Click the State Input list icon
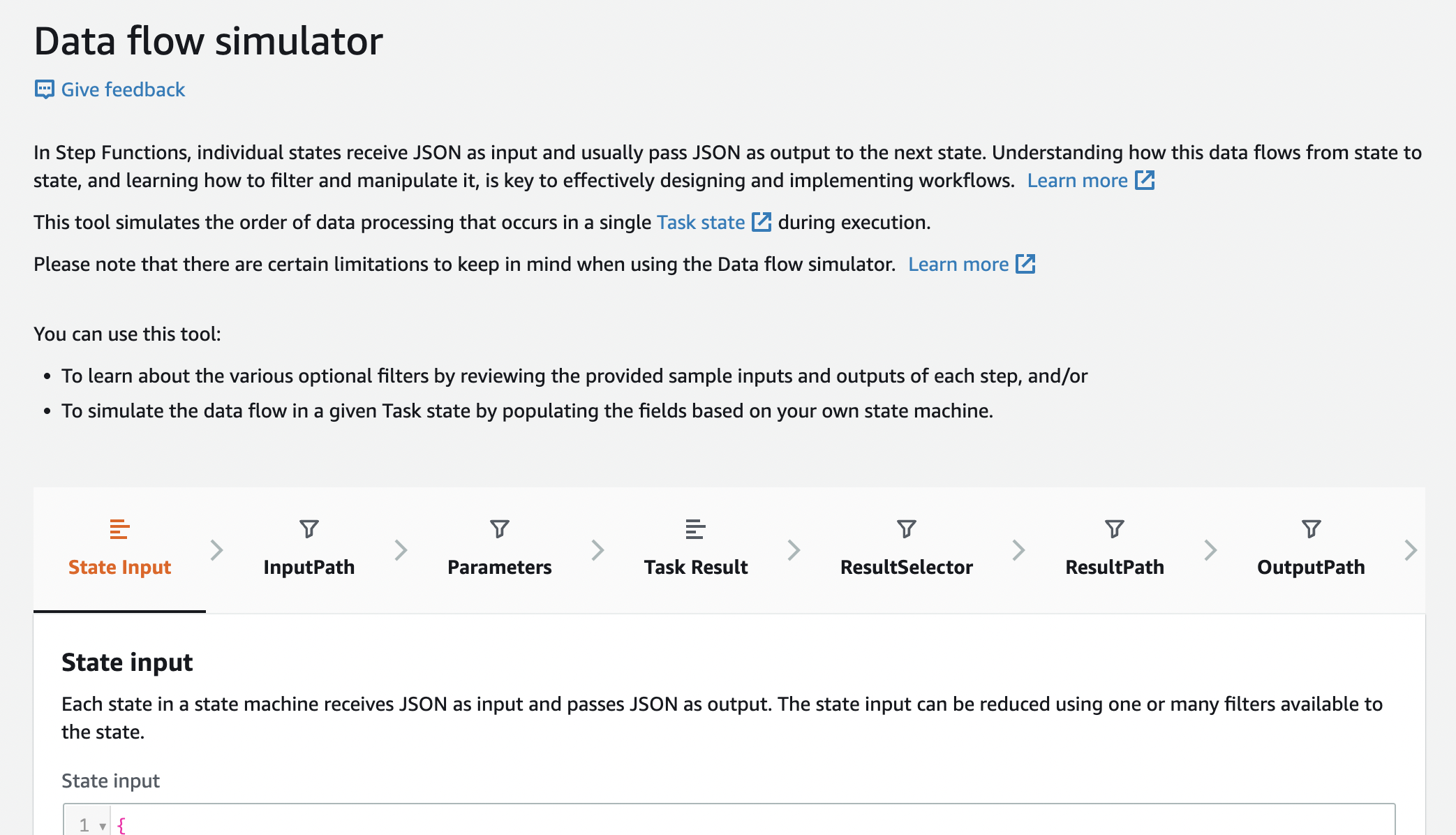 (119, 529)
